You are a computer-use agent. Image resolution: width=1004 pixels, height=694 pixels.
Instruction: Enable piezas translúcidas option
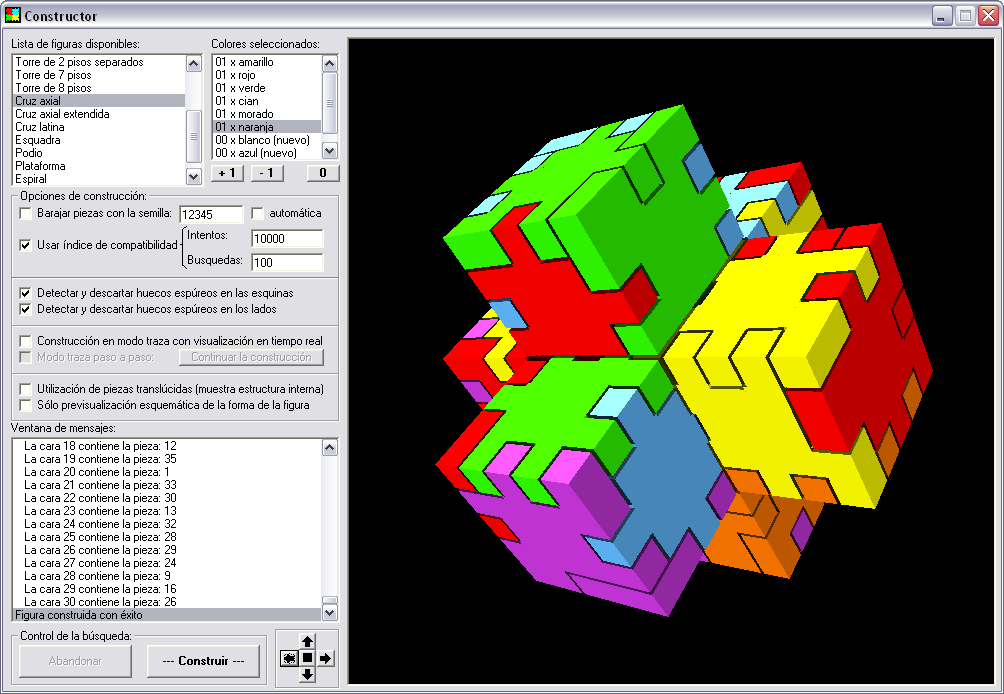(26, 388)
